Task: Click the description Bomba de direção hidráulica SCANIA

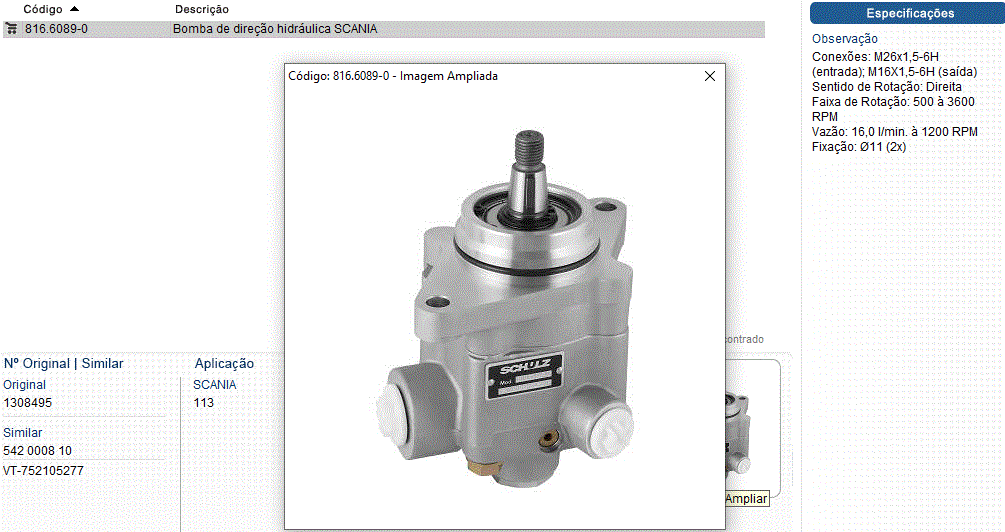Action: pos(275,29)
